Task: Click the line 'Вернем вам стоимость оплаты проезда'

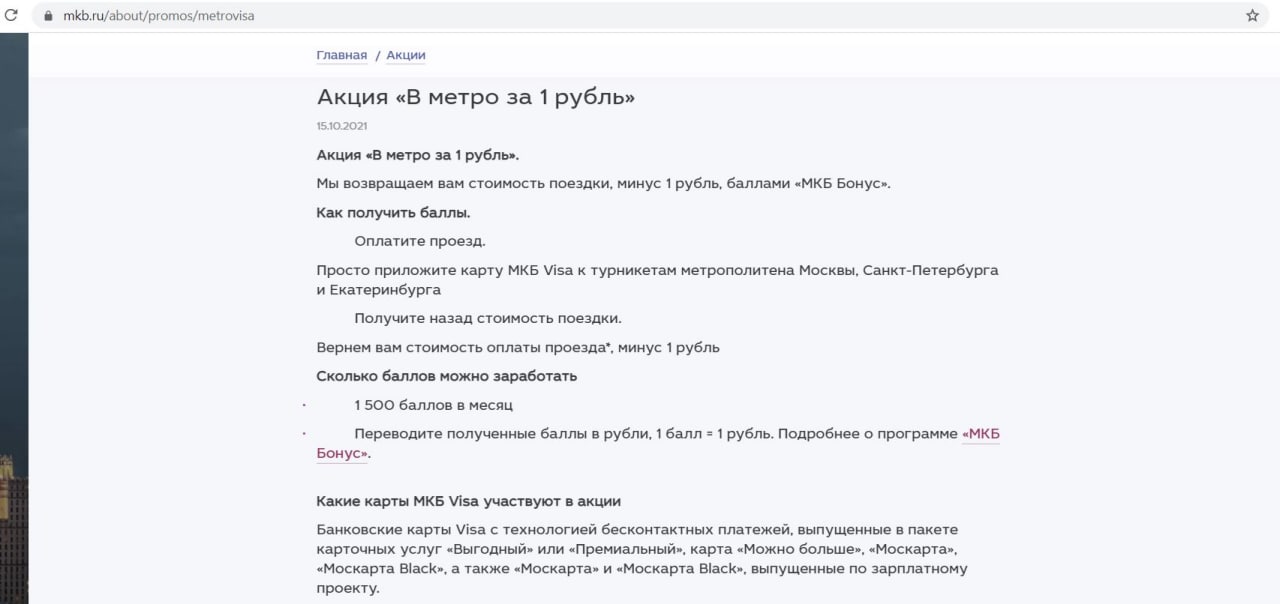Action: (x=517, y=347)
